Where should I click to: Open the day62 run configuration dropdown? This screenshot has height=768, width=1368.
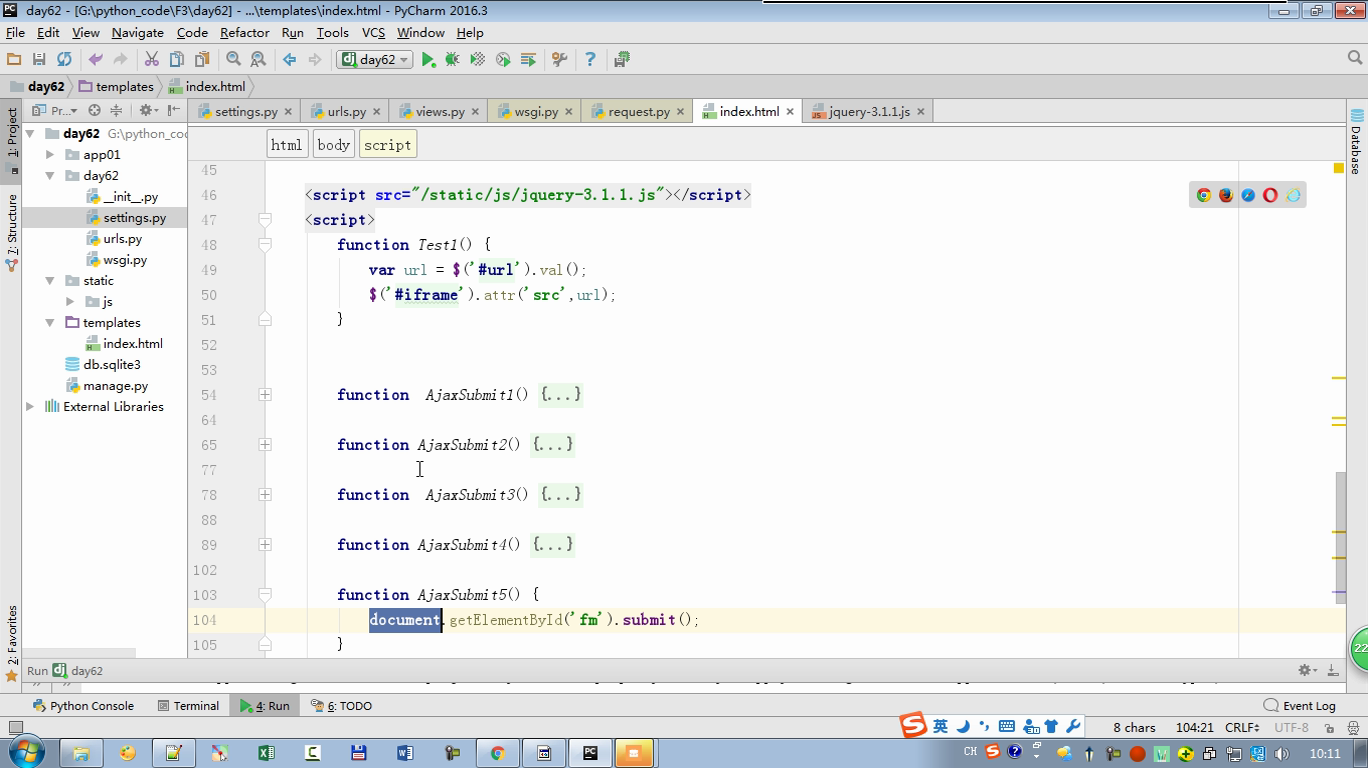pyautogui.click(x=376, y=60)
